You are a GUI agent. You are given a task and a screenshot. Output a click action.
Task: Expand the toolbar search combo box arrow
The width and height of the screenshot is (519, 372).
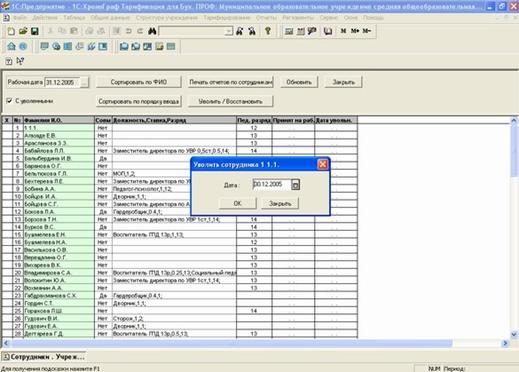click(x=229, y=31)
